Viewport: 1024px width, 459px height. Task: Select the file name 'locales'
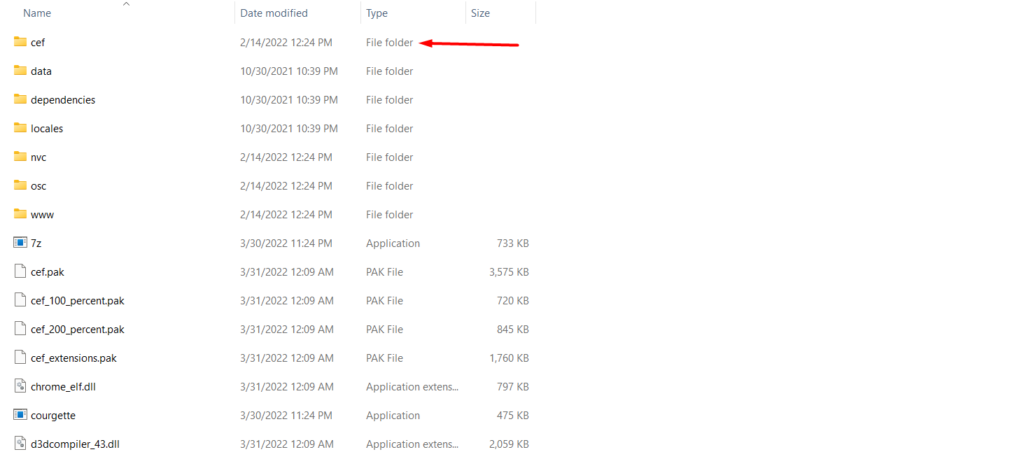(47, 129)
